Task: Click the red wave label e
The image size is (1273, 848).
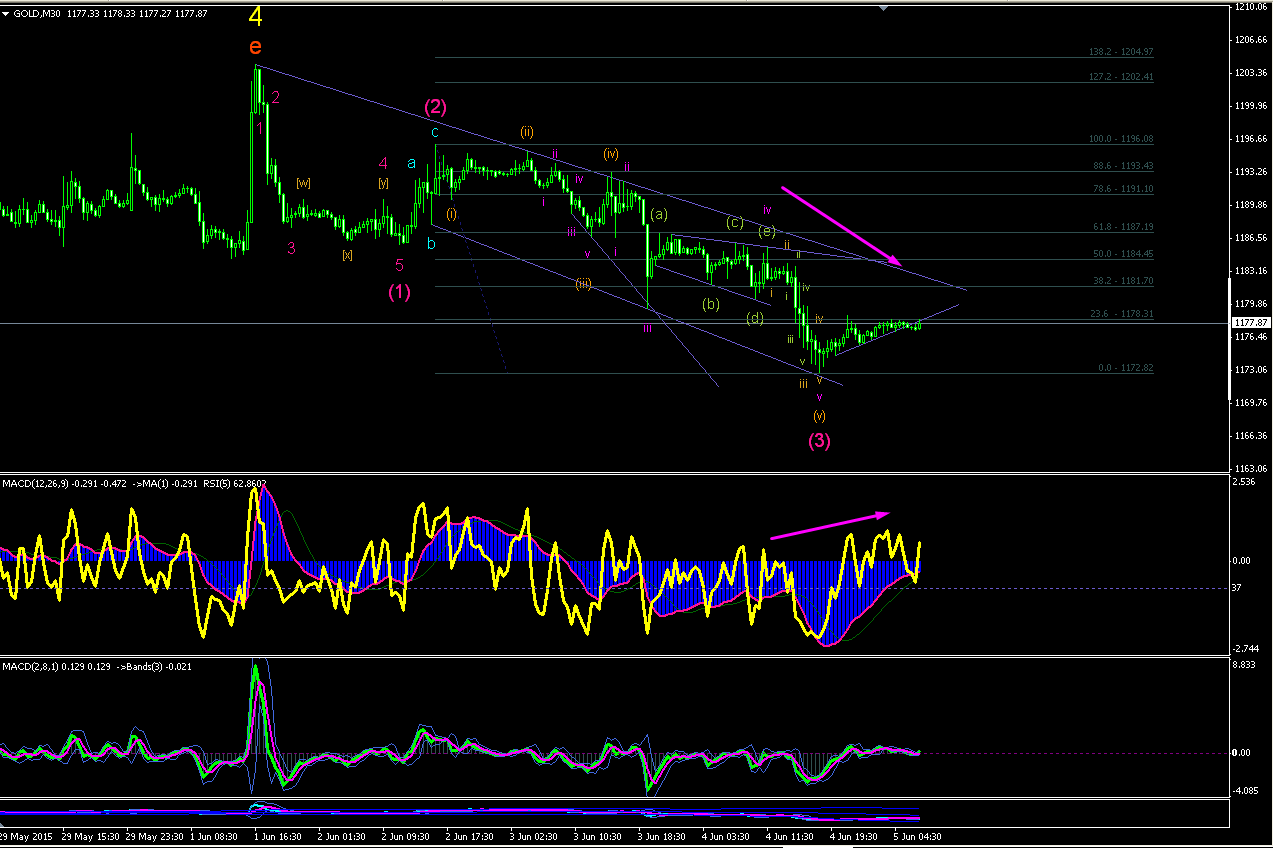Action: pos(256,46)
